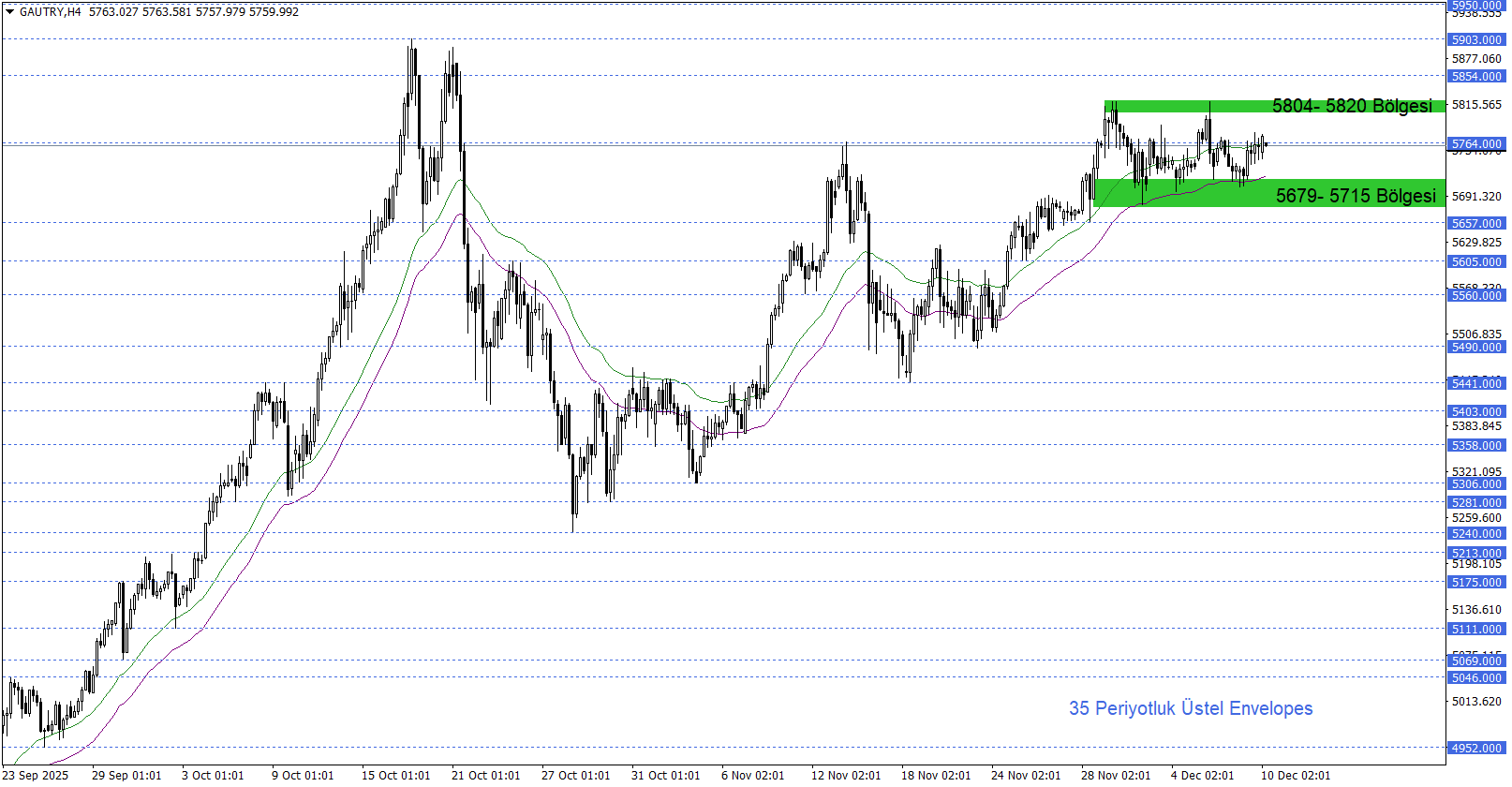This screenshot has height=787, width=1512.
Task: Click the 5383.845 price scale value
Action: 1476,425
